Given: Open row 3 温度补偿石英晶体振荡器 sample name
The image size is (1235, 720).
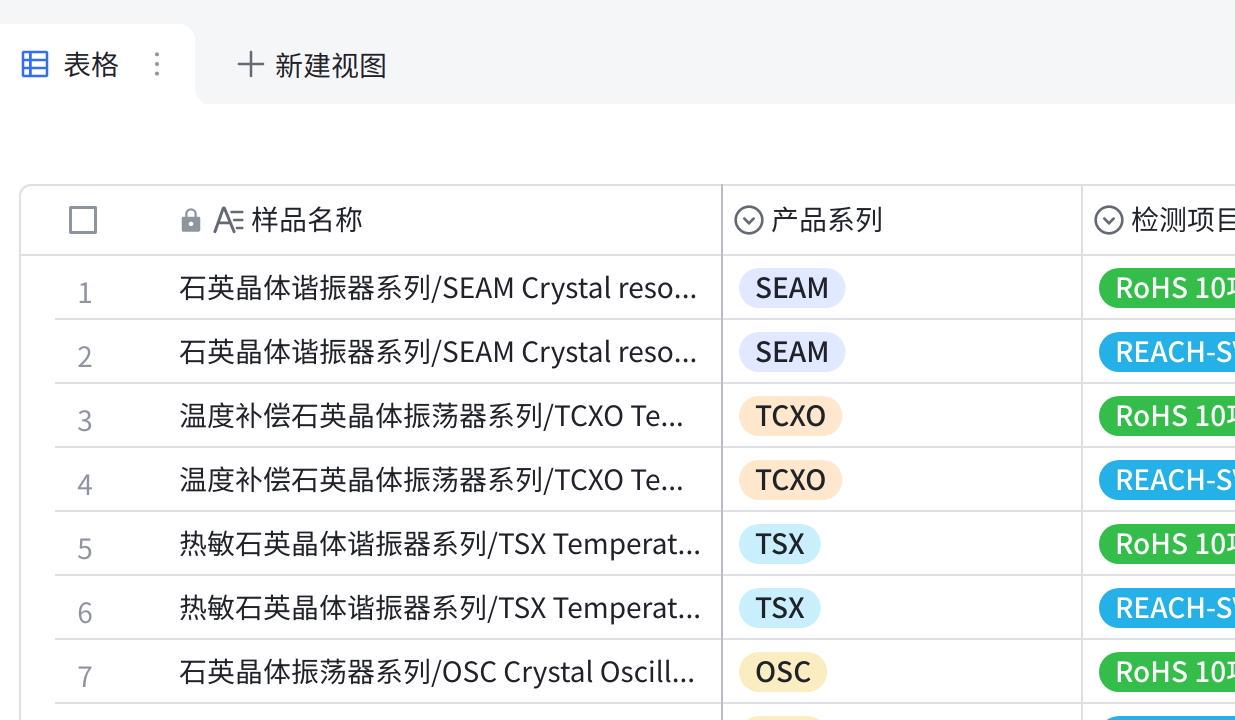Looking at the screenshot, I should (x=431, y=416).
